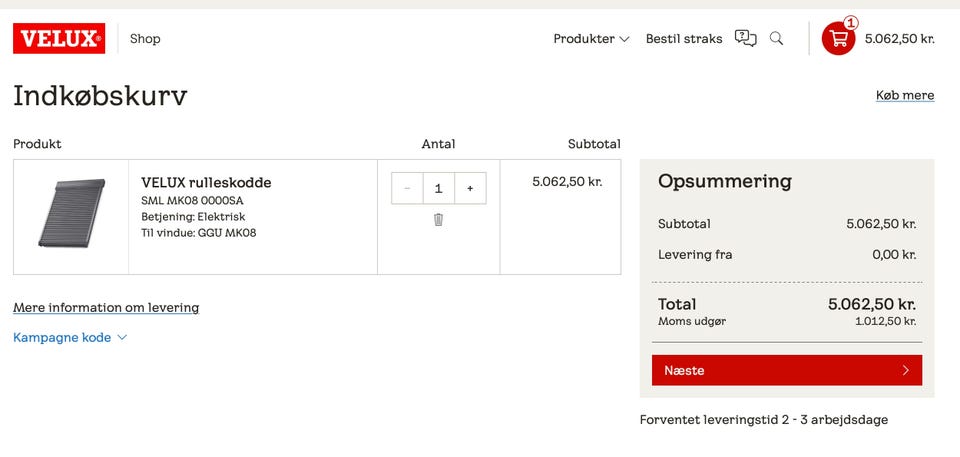Select Til vindue: GGU MK08 text

click(198, 233)
